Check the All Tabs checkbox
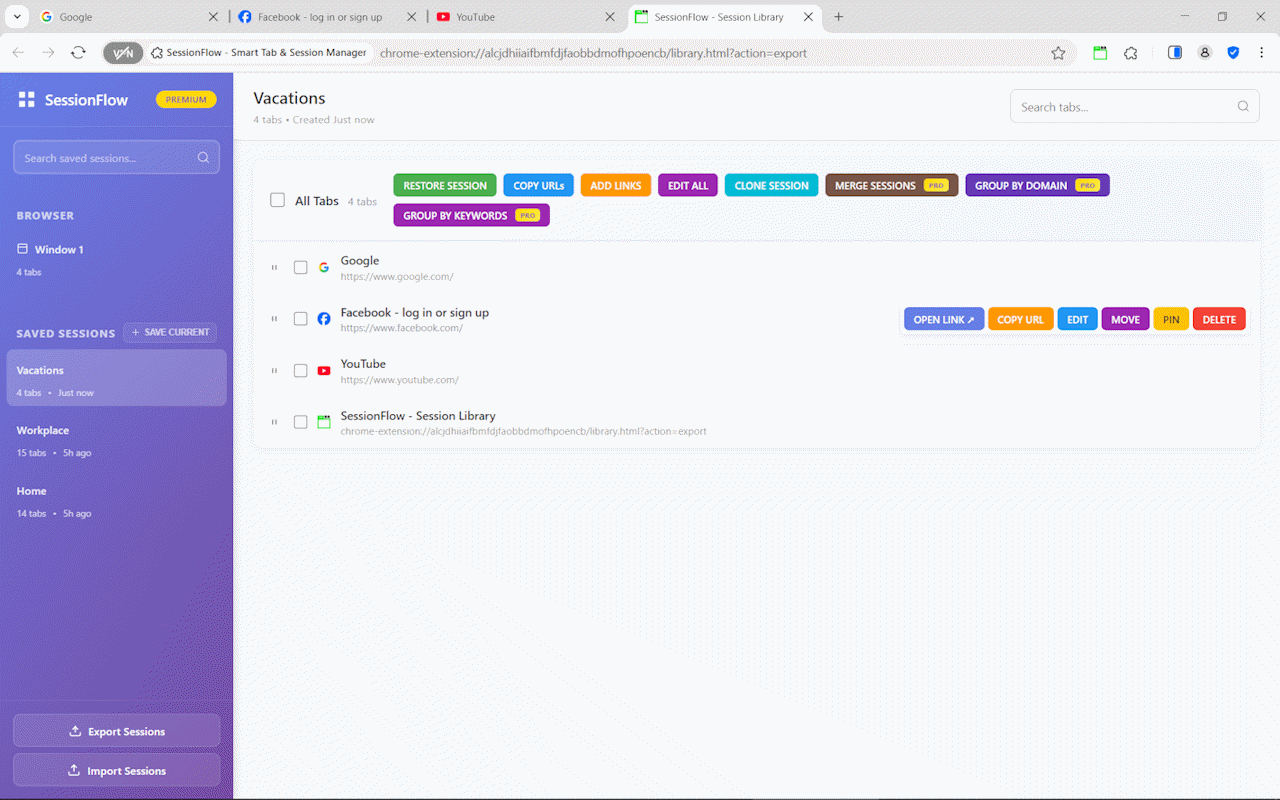This screenshot has width=1280, height=800. [278, 200]
